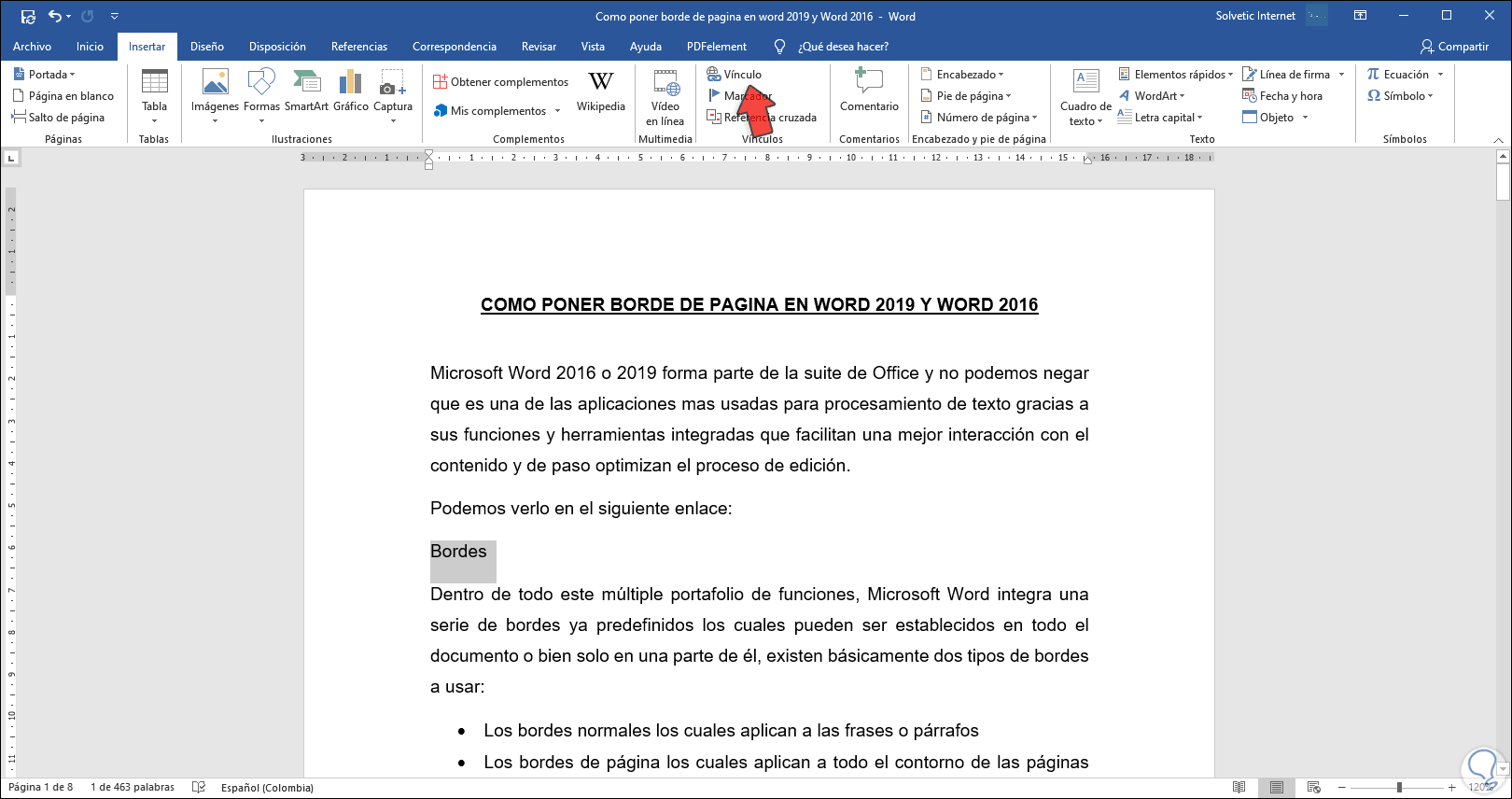Open Customize Quick Access Toolbar arrow
Image resolution: width=1512 pixels, height=799 pixels.
[x=115, y=16]
